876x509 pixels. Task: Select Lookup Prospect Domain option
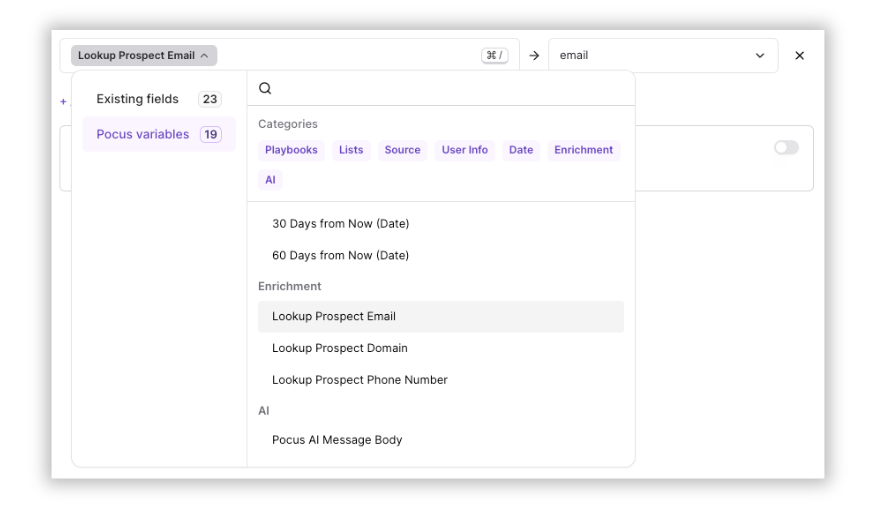pyautogui.click(x=441, y=348)
